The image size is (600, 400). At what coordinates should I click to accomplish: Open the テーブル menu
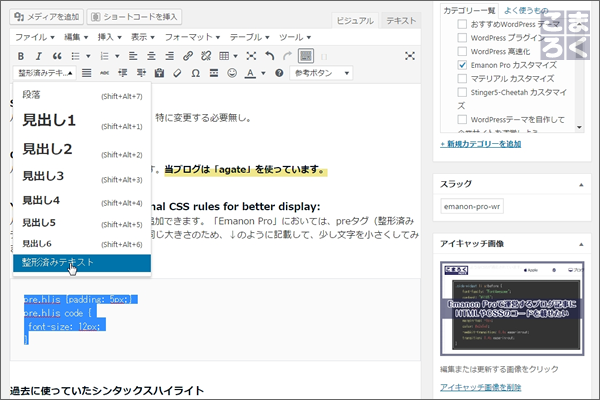(x=249, y=37)
